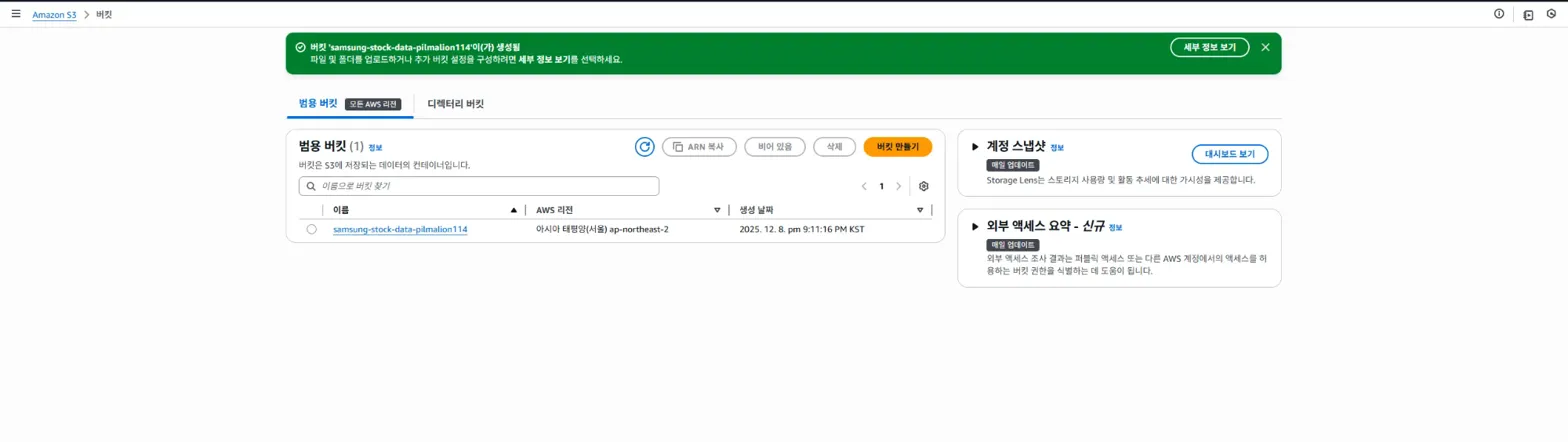The width and height of the screenshot is (1568, 442).
Task: Open the samsung-stock-data-pilmalion114 bucket link
Action: coord(400,229)
